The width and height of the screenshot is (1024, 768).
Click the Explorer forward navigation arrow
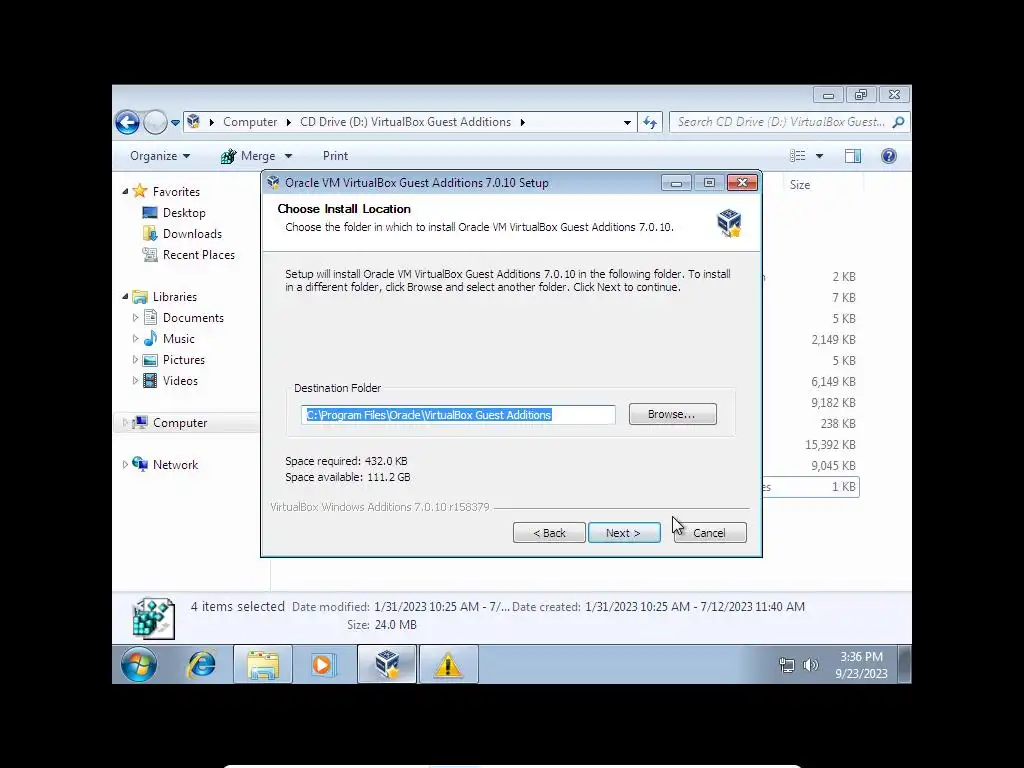click(155, 122)
